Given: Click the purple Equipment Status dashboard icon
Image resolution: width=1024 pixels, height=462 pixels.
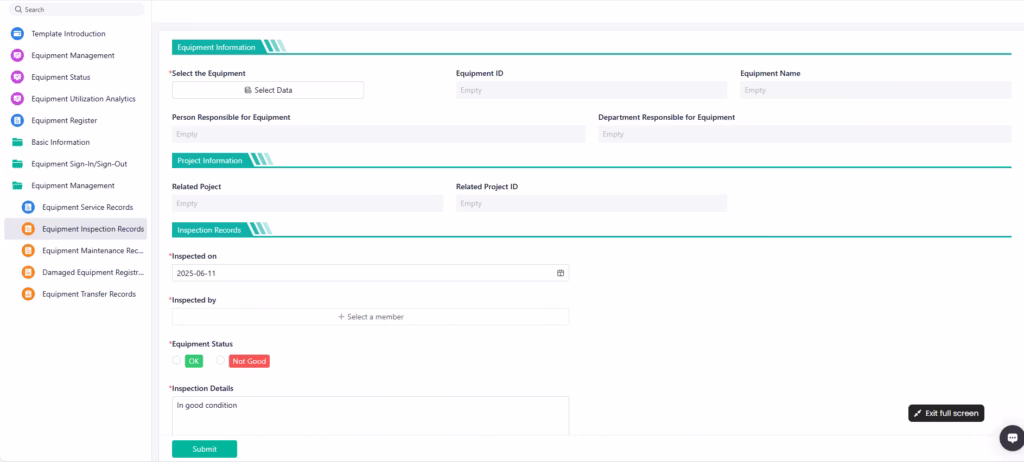Looking at the screenshot, I should 17,77.
